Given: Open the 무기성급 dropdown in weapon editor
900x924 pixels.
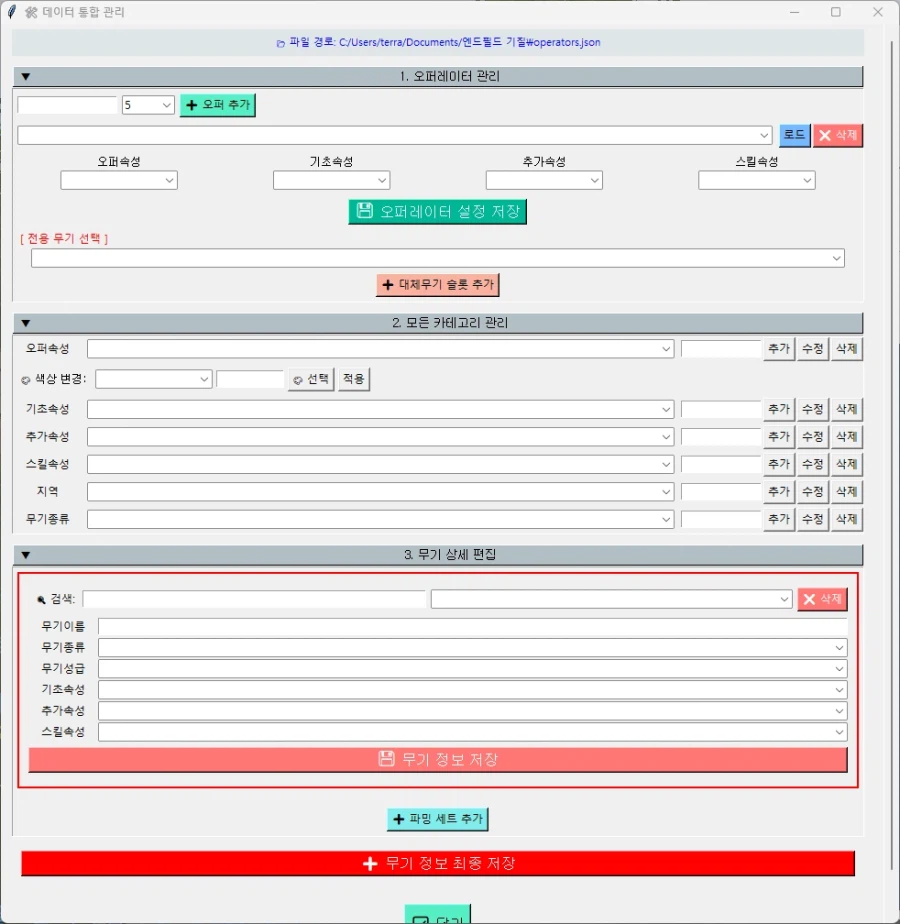Looking at the screenshot, I should [838, 668].
